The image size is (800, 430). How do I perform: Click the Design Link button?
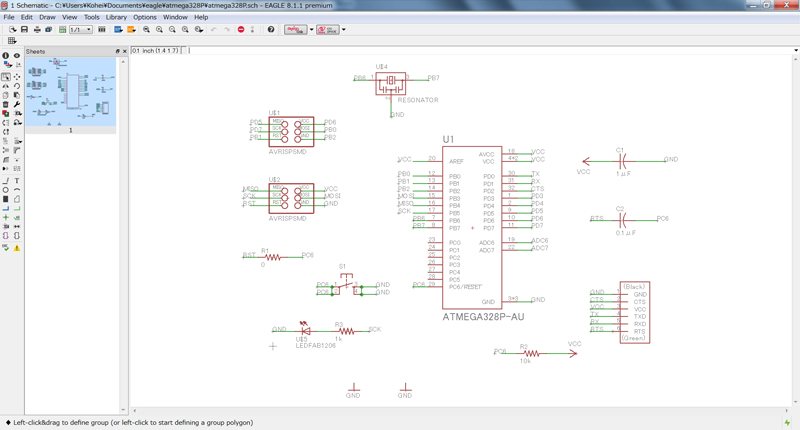[295, 30]
